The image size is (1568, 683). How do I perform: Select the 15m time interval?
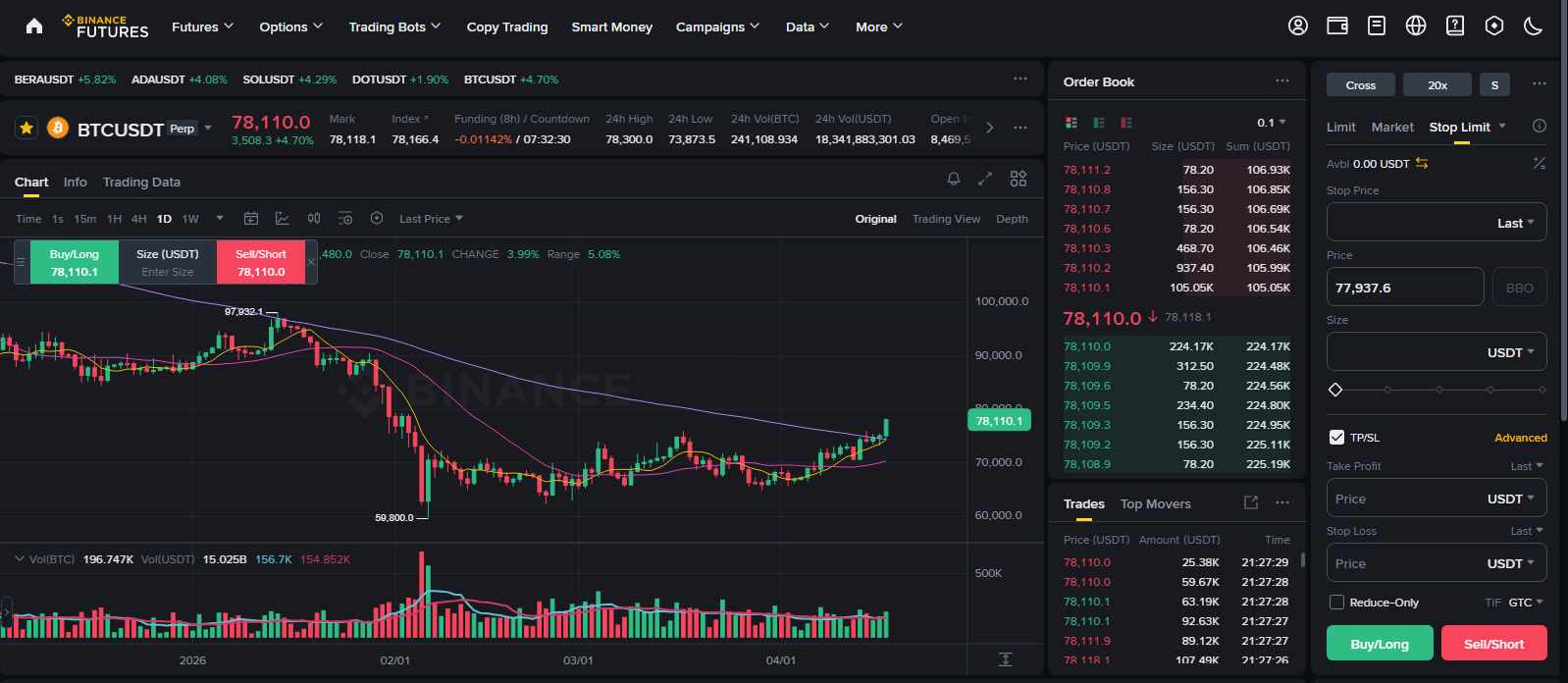[x=85, y=219]
